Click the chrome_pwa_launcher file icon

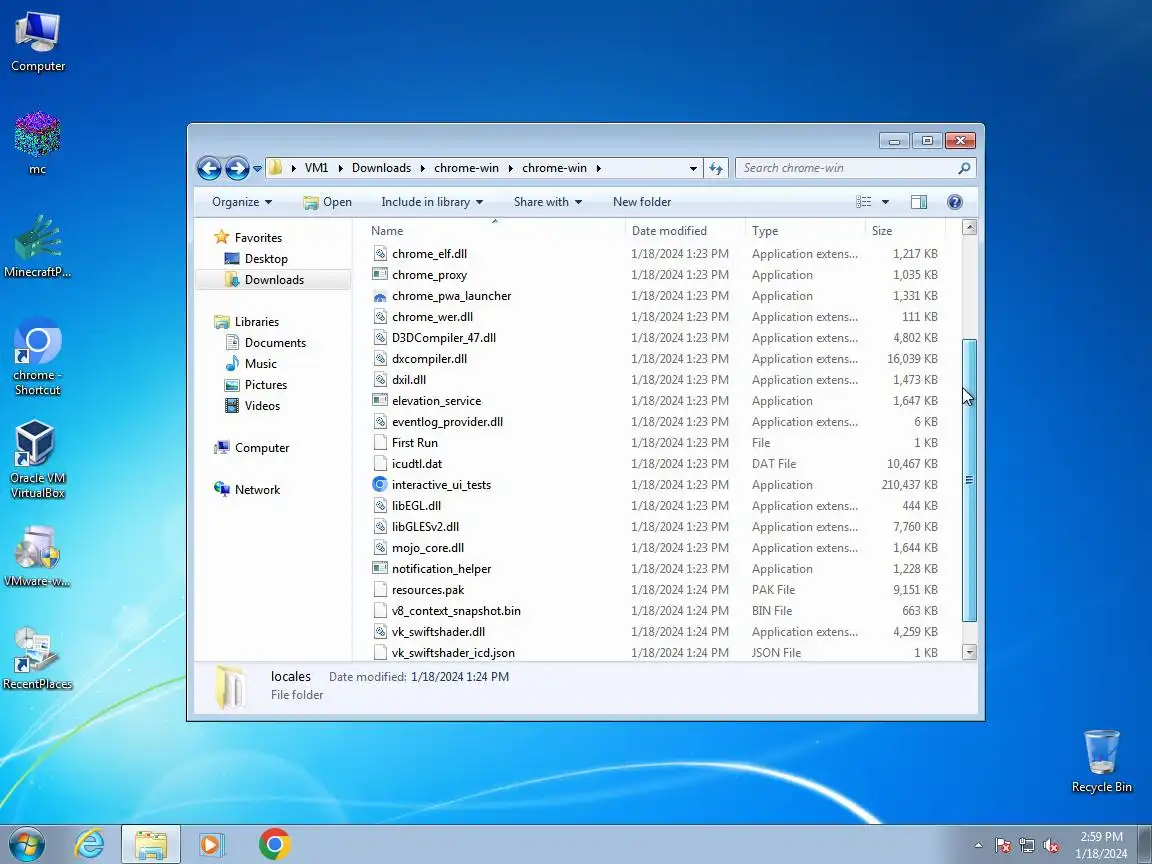tap(380, 296)
